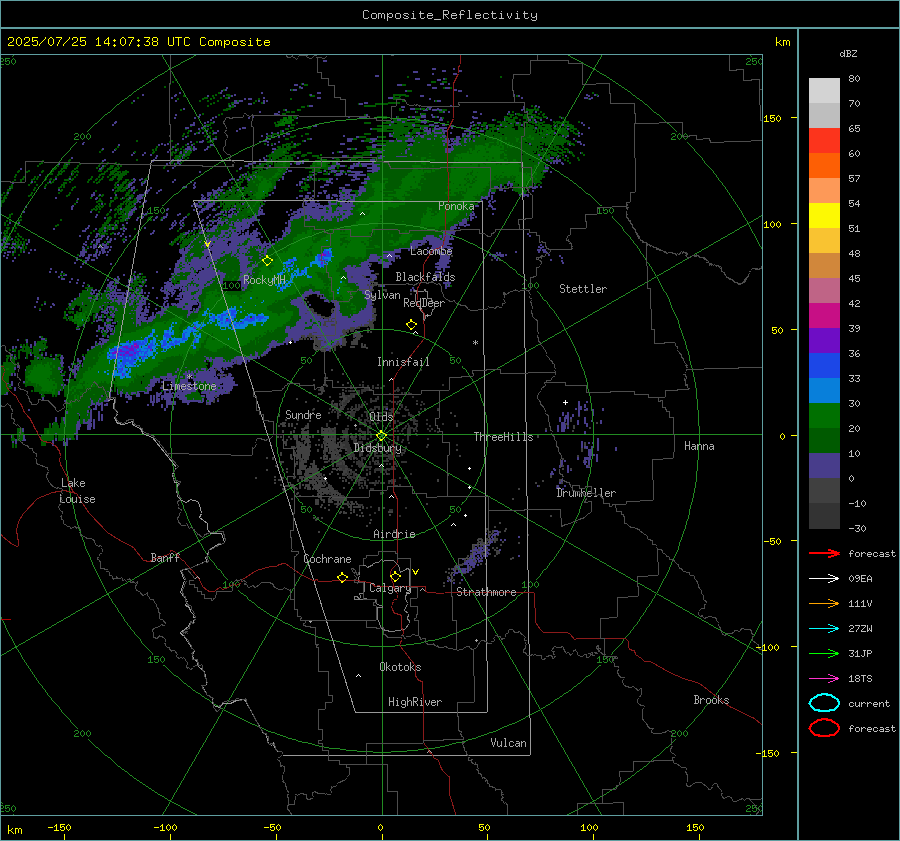Click the Sundre town label
900x841 pixels.
click(303, 414)
